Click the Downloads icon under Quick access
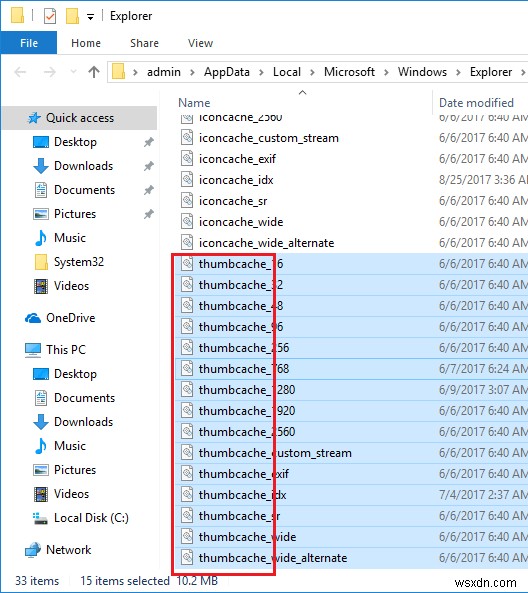Screen dimensions: 528x593 pos(41,166)
